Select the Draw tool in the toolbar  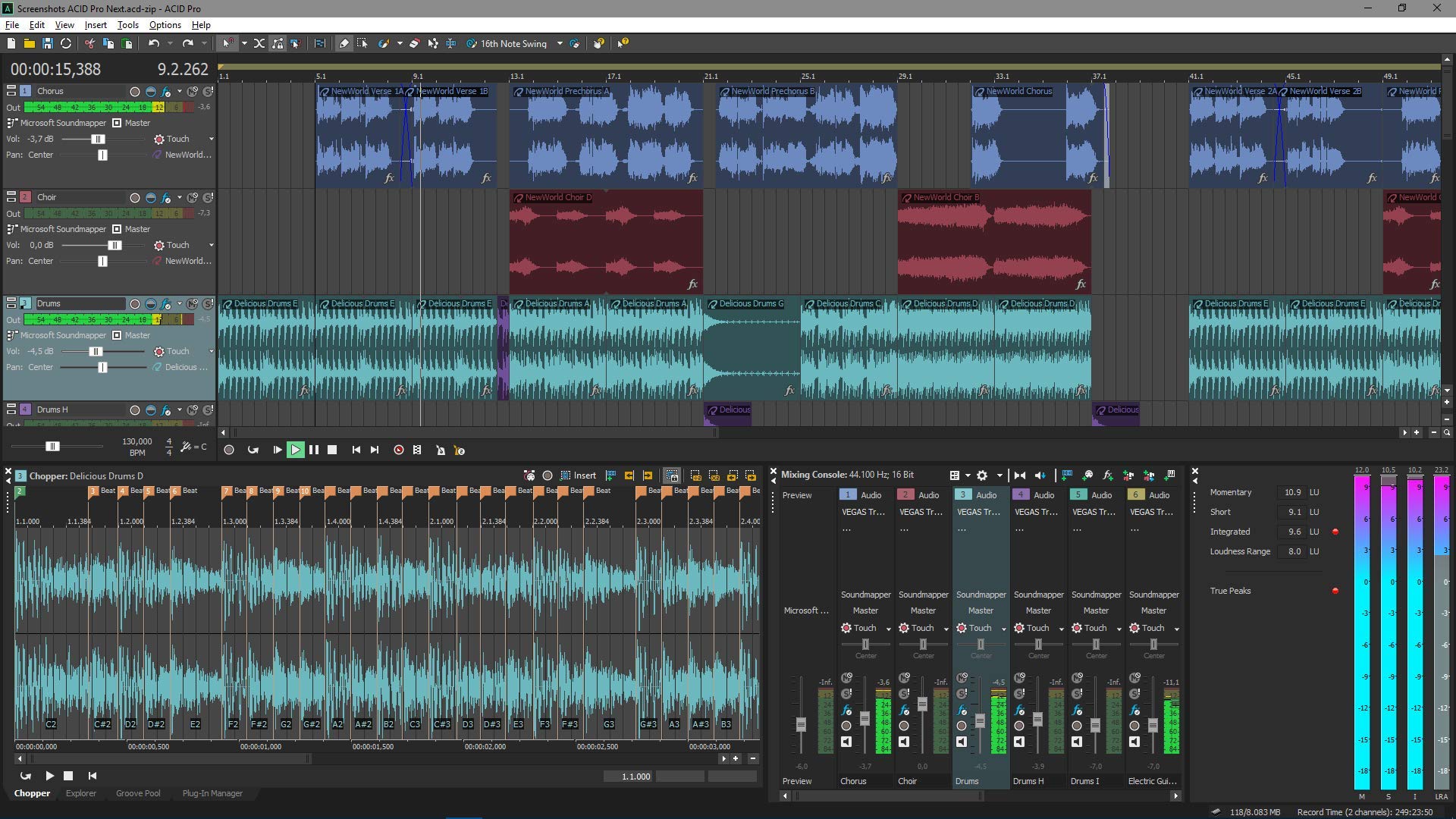pyautogui.click(x=344, y=43)
